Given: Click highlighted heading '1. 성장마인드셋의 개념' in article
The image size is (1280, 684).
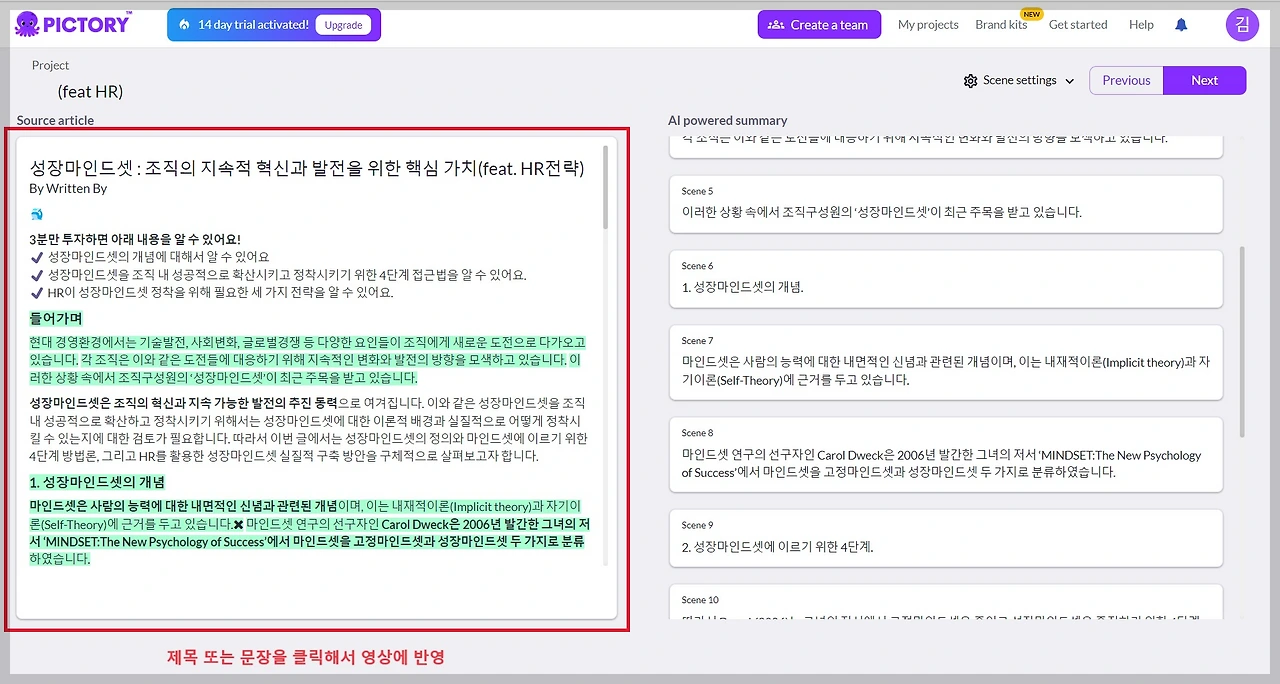Looking at the screenshot, I should [x=97, y=482].
